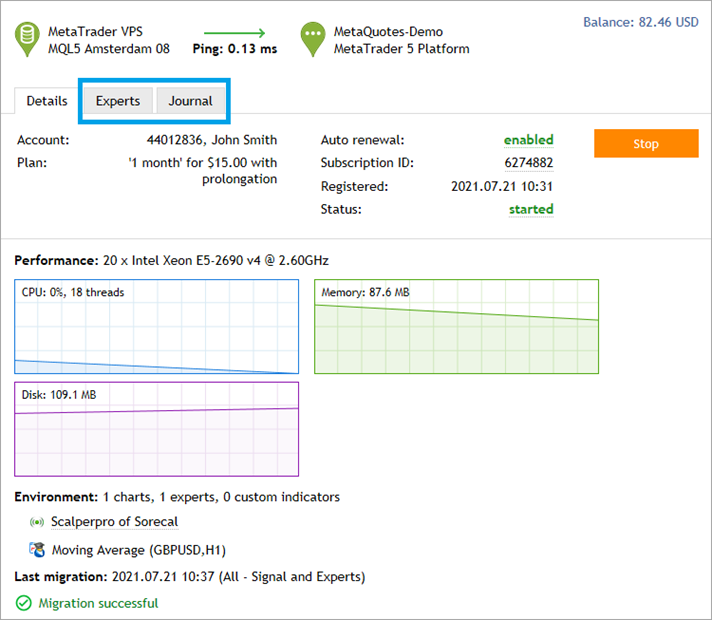
Task: Click the MQL5 Amsterdam 08 server name
Action: (x=109, y=49)
